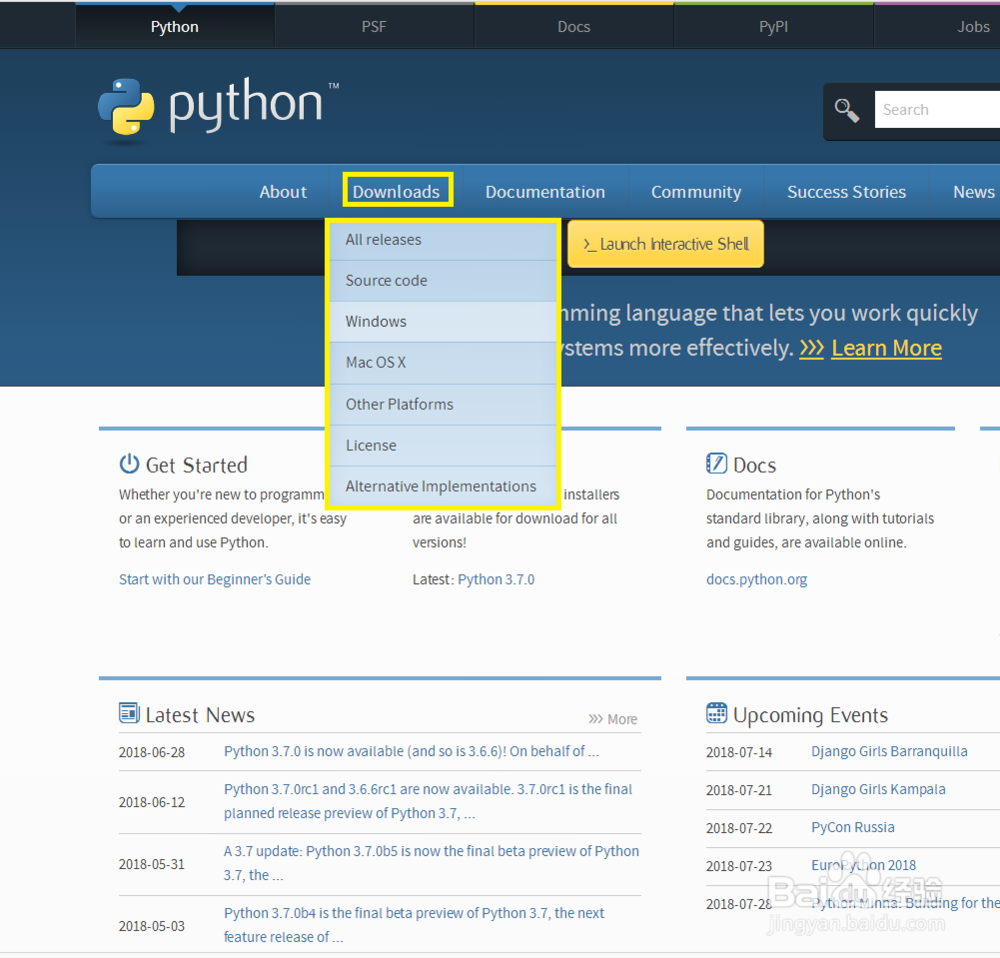The image size is (1000, 958).
Task: Click the Upcoming Events calendar icon
Action: pyautogui.click(x=716, y=713)
